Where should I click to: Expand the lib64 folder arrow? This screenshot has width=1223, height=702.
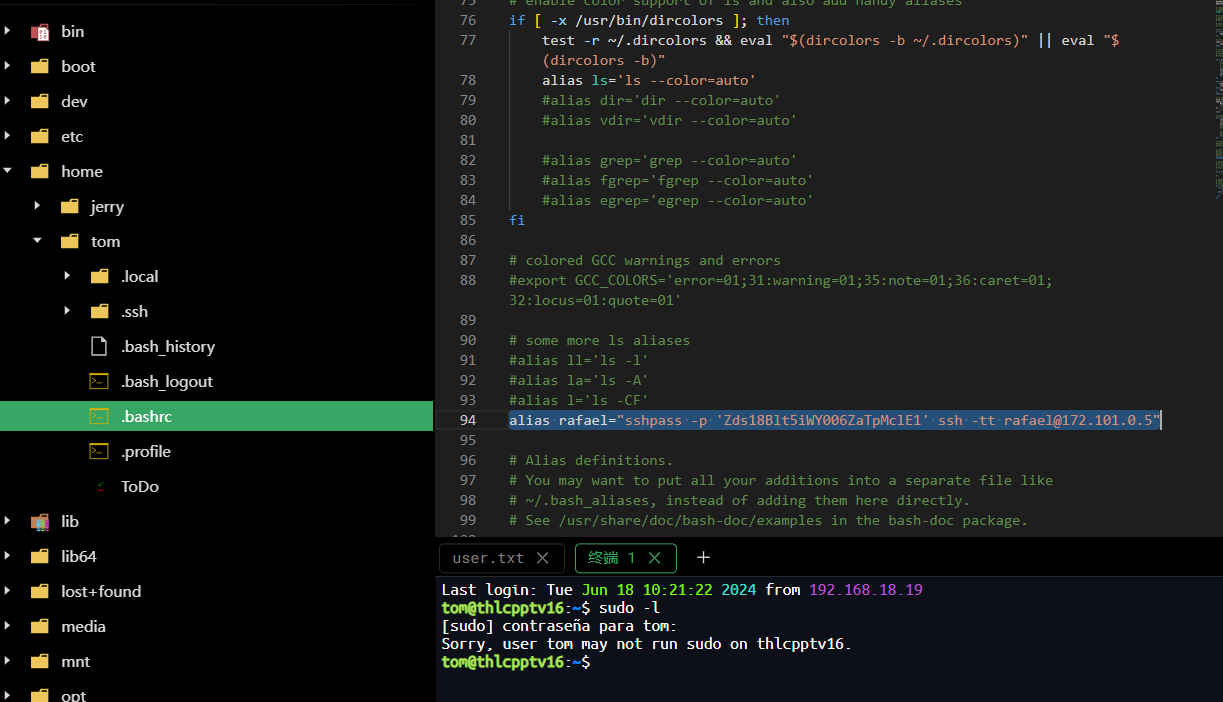[x=8, y=557]
